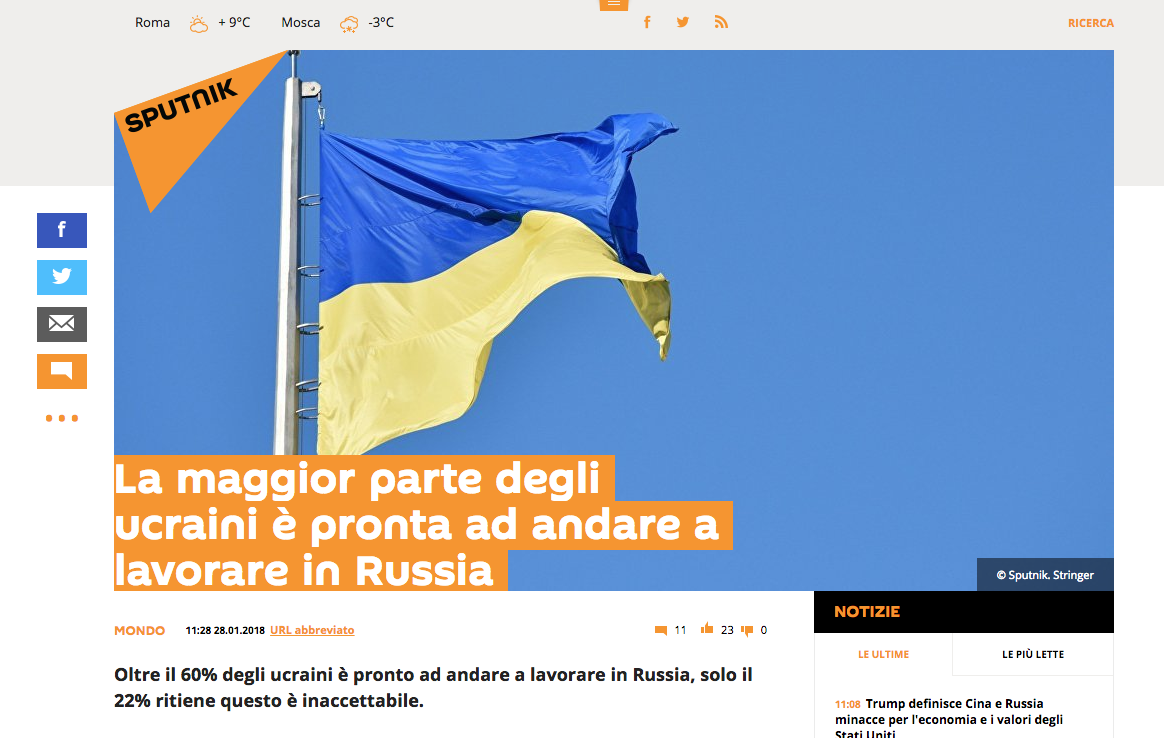Jump to comments via the orange speech-bubble button
1164x738 pixels.
pyautogui.click(x=62, y=371)
